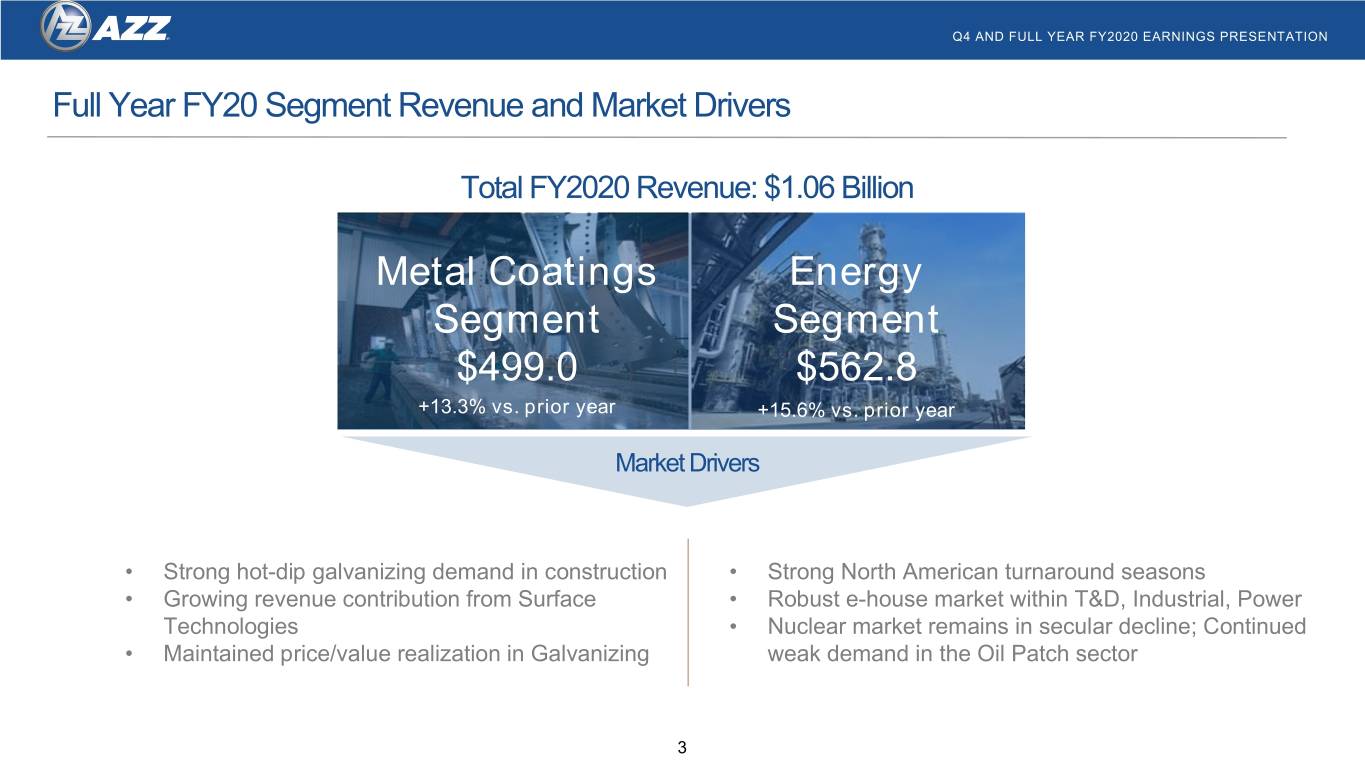Click the $562.8 revenue figure

(856, 368)
